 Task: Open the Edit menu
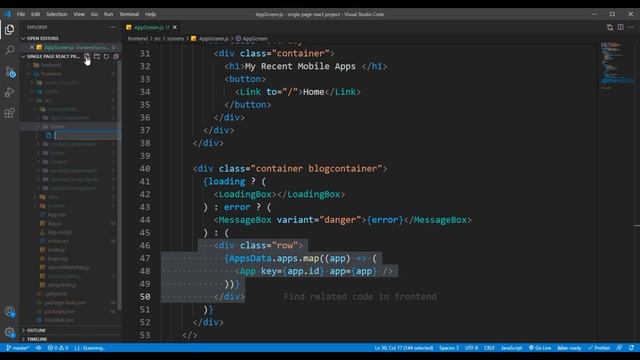(36, 14)
